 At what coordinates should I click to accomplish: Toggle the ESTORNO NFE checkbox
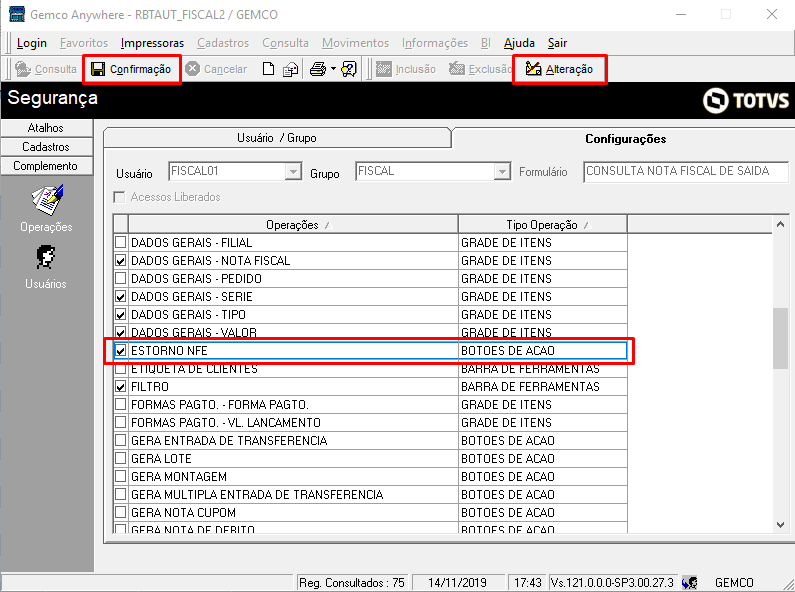(x=121, y=350)
